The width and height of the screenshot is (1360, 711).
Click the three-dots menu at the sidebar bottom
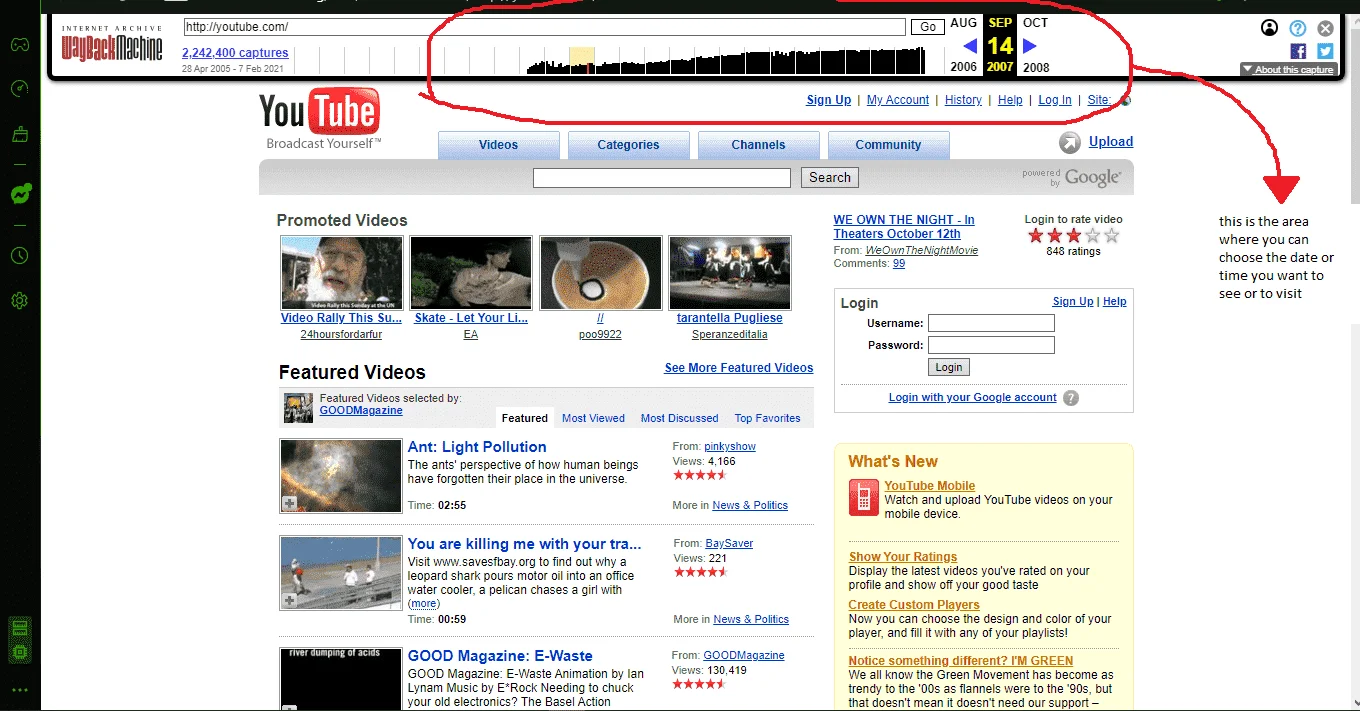[19, 690]
